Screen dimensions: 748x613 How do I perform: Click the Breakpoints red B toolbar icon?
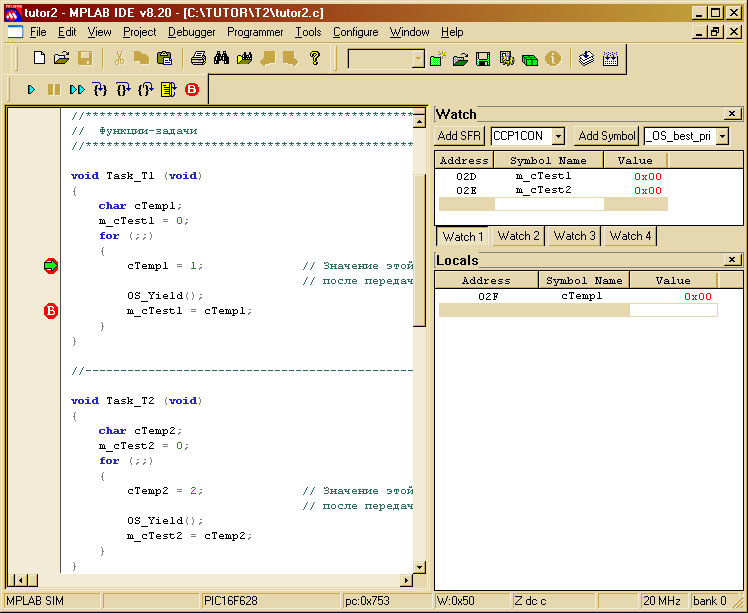pos(192,89)
